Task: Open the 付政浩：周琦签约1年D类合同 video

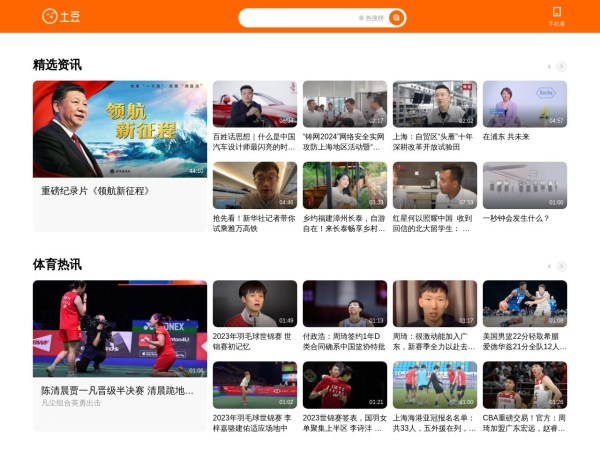Action: click(x=344, y=303)
